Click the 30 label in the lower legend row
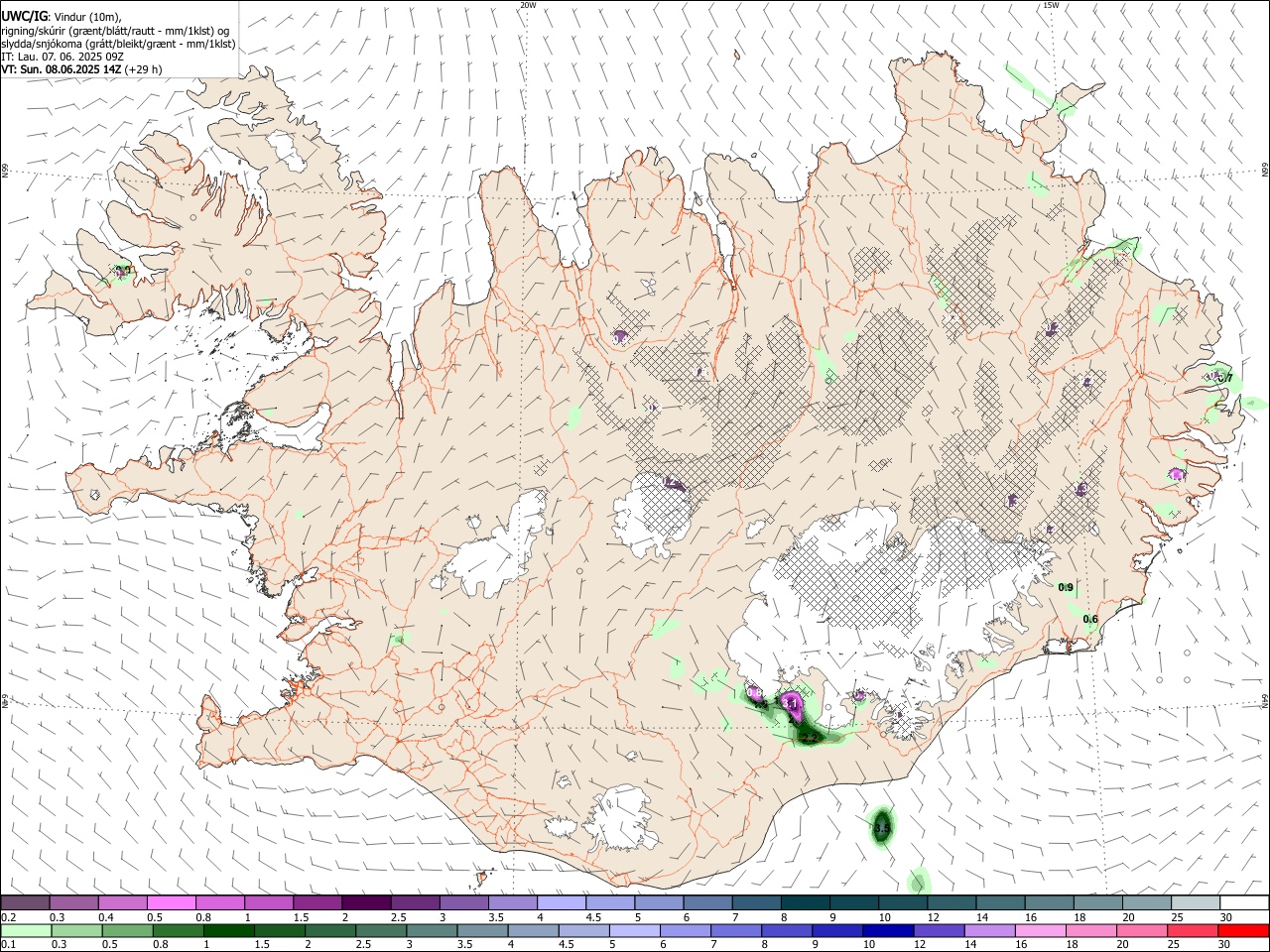The height and width of the screenshot is (952, 1270). [x=1226, y=945]
